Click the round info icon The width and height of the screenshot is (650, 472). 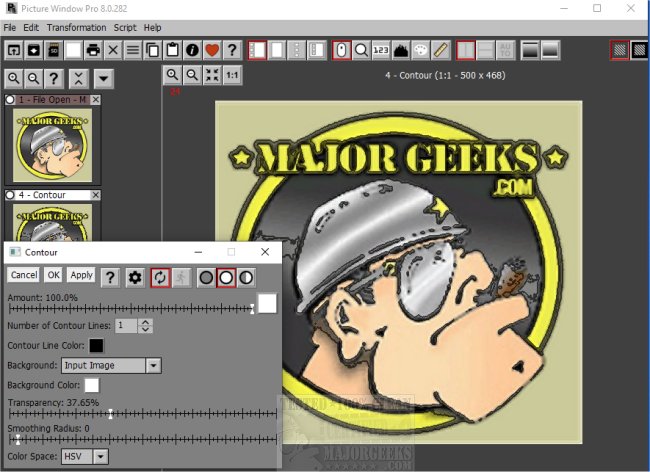(x=192, y=51)
